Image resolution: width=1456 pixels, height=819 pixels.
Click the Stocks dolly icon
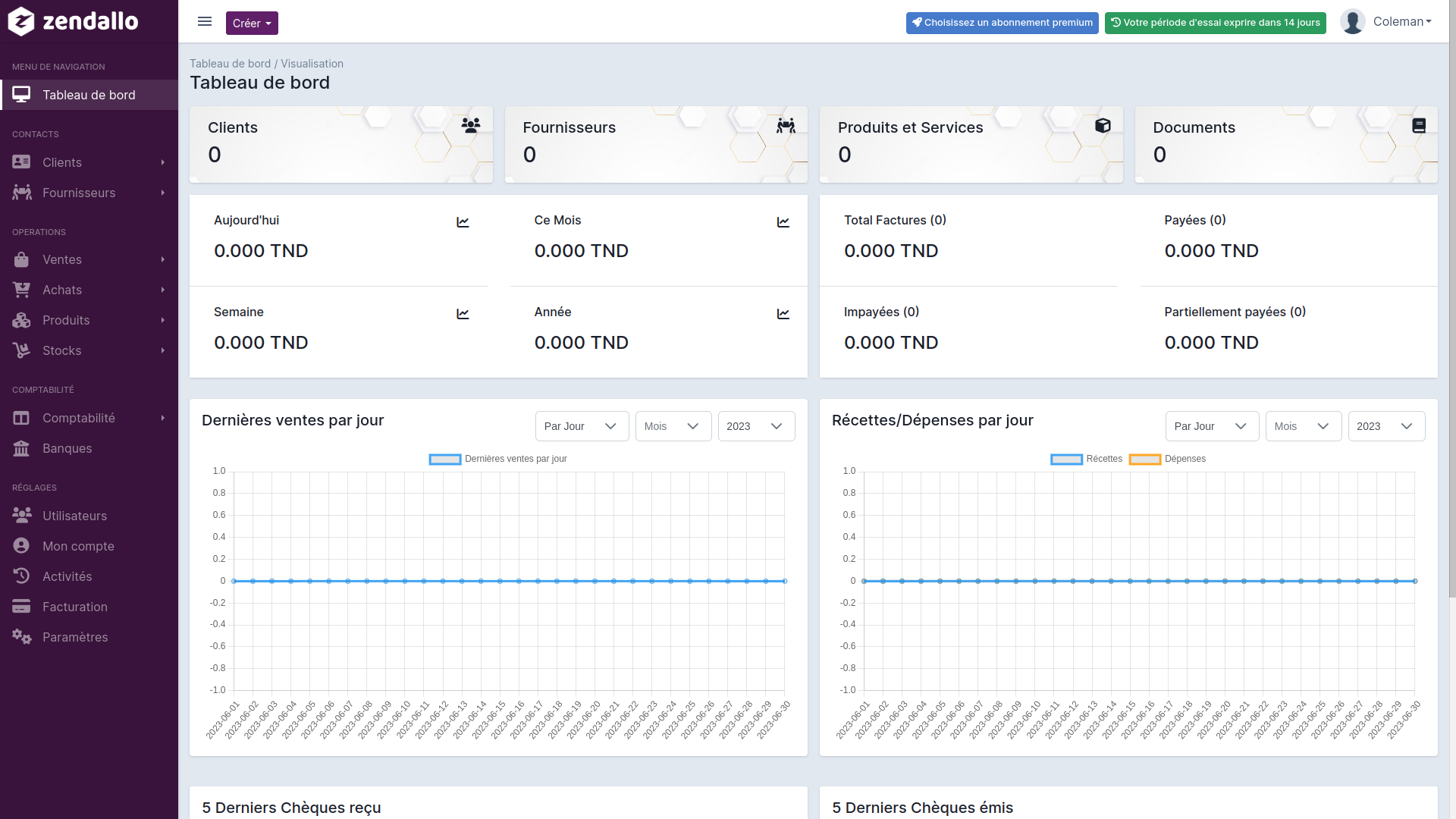click(21, 350)
